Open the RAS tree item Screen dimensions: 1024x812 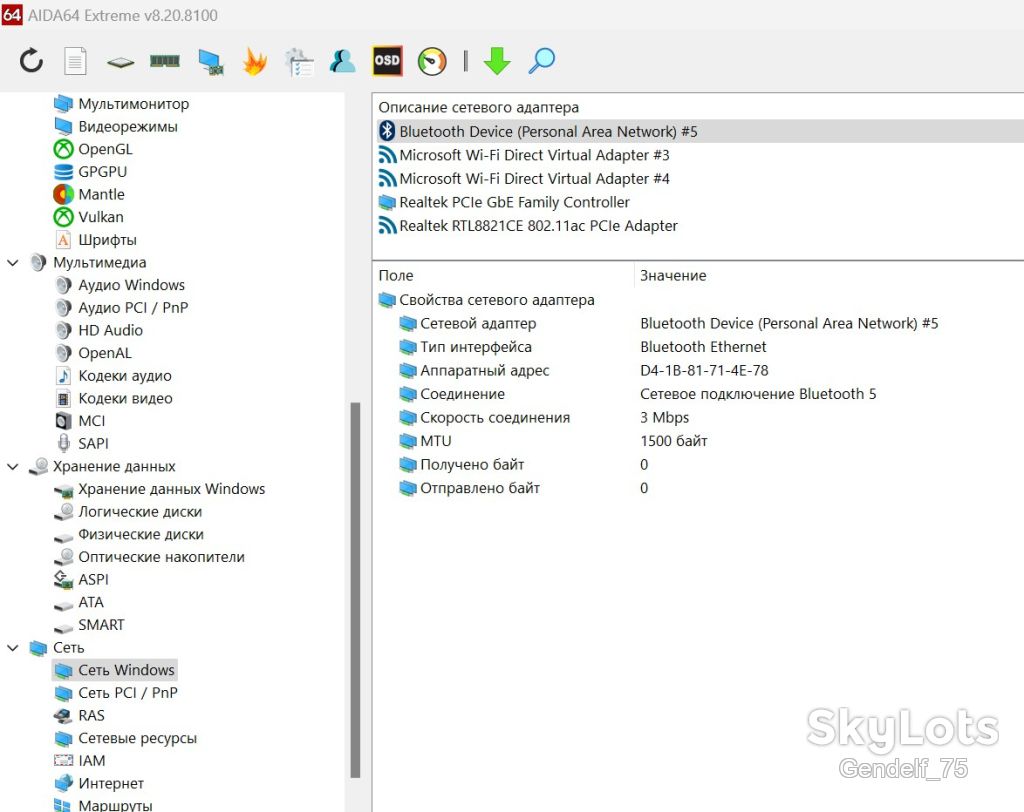coord(79,716)
